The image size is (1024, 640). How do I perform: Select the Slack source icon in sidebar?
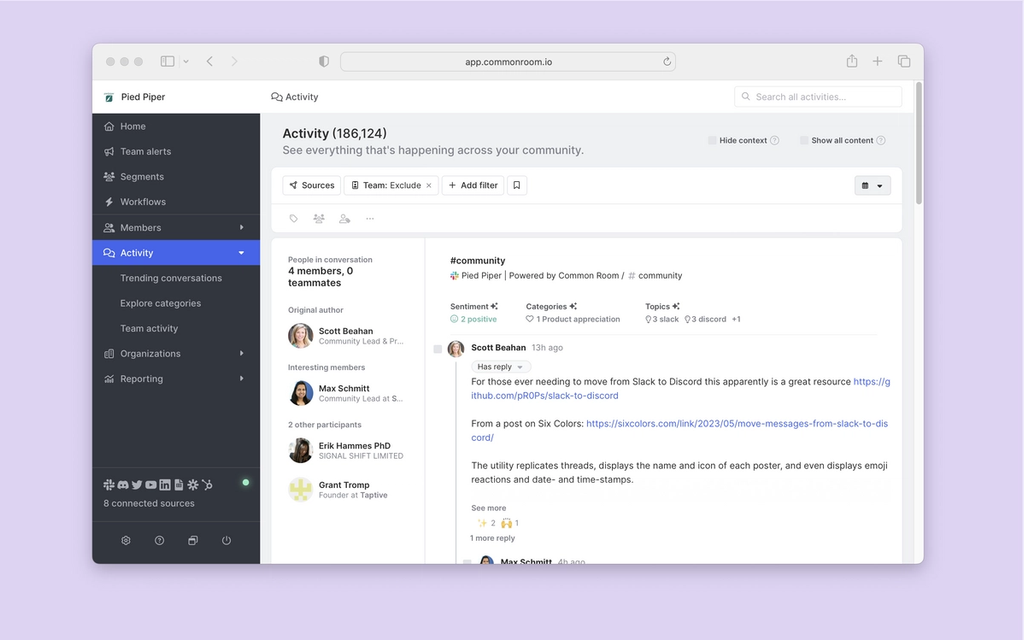108,484
